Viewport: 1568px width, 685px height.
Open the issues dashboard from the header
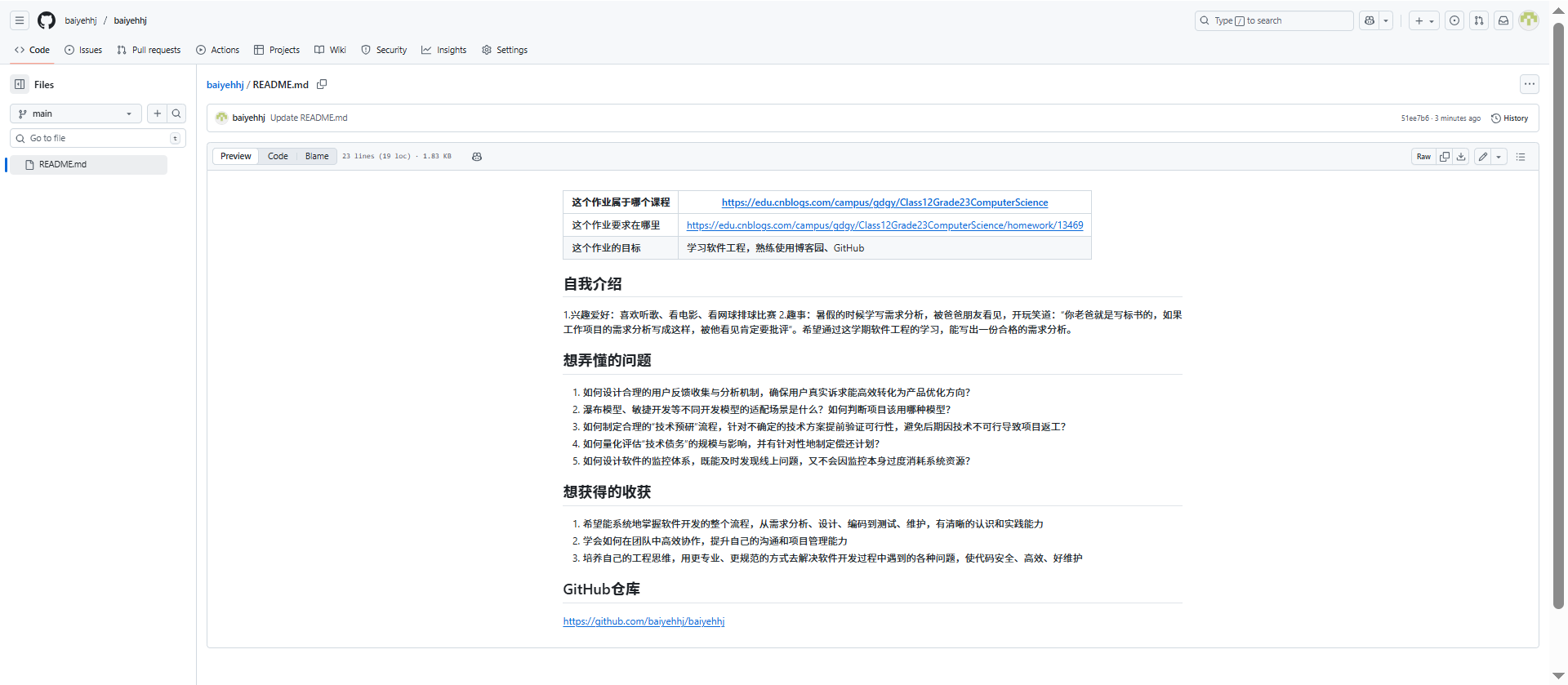pyautogui.click(x=1454, y=20)
